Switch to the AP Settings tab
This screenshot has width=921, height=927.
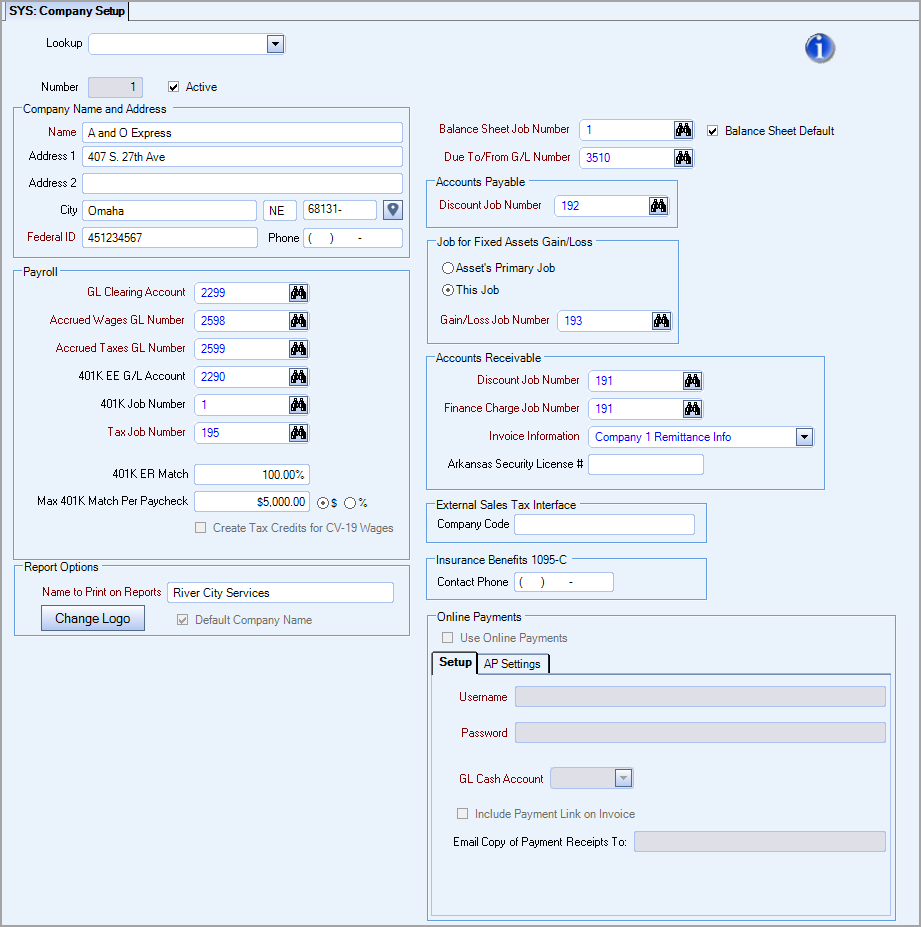point(513,663)
